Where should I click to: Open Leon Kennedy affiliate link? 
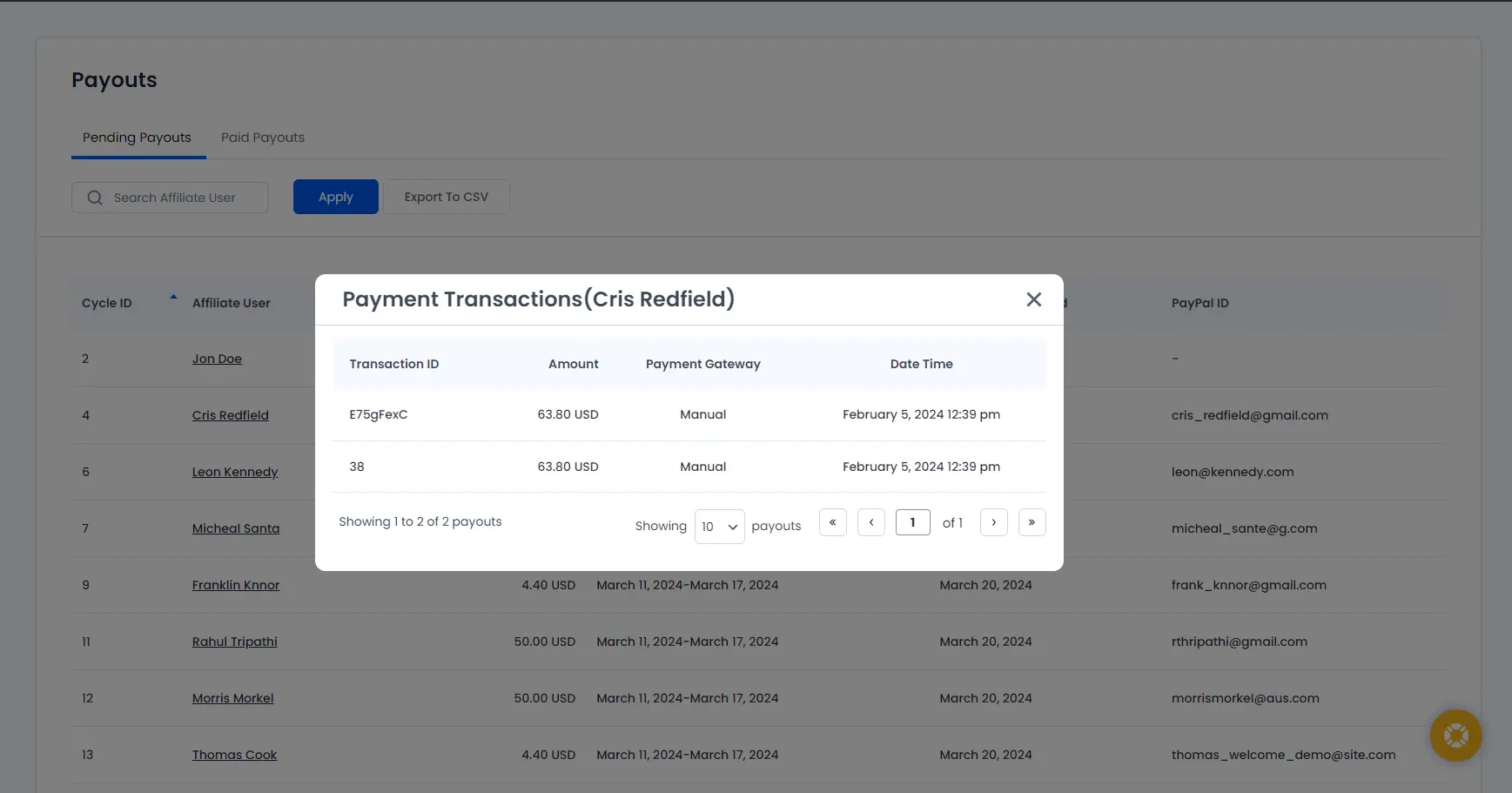pyautogui.click(x=235, y=472)
